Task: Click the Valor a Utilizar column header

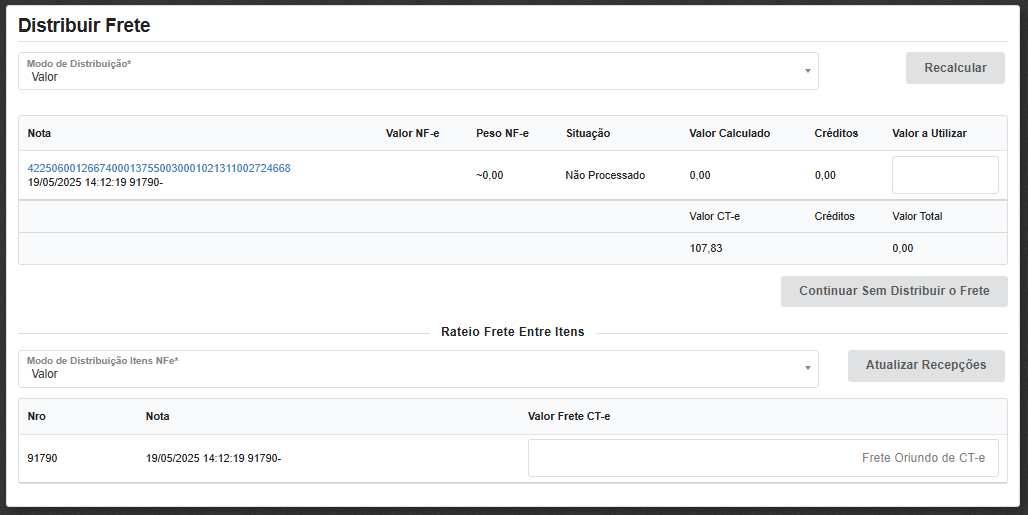Action: click(x=929, y=133)
